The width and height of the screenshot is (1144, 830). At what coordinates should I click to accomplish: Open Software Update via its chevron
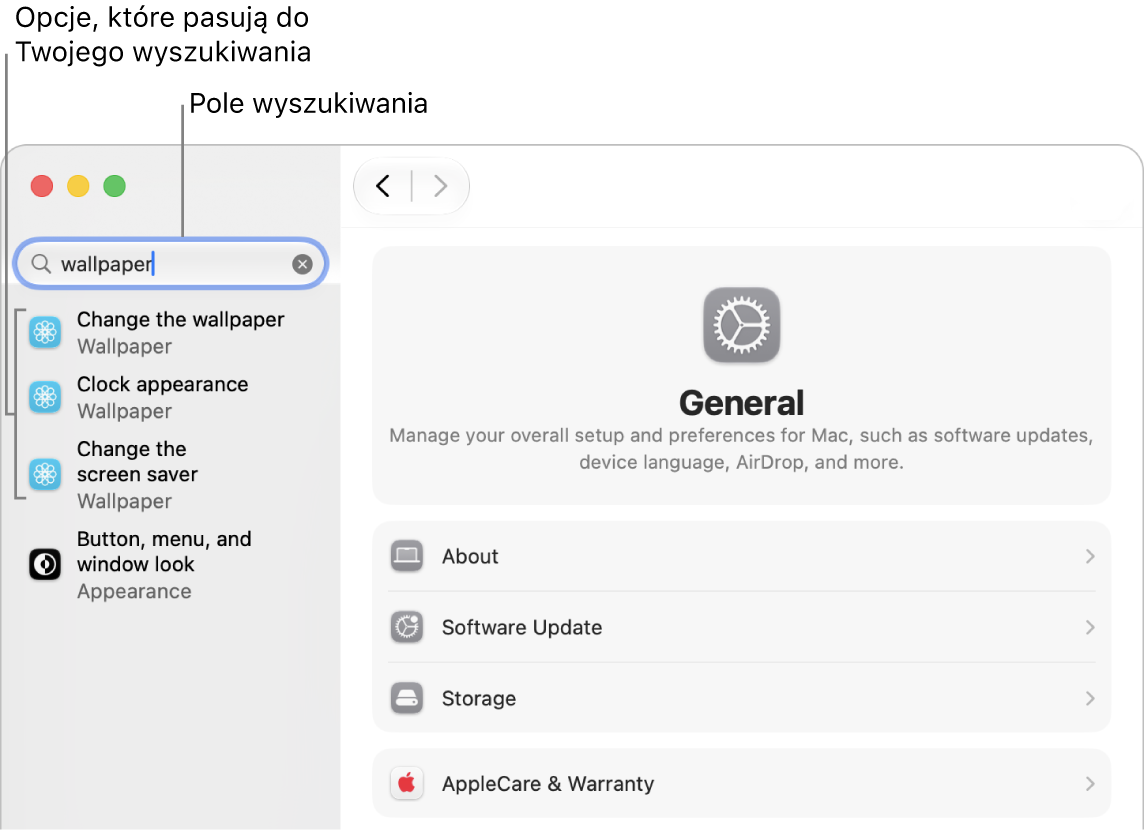click(x=1089, y=627)
